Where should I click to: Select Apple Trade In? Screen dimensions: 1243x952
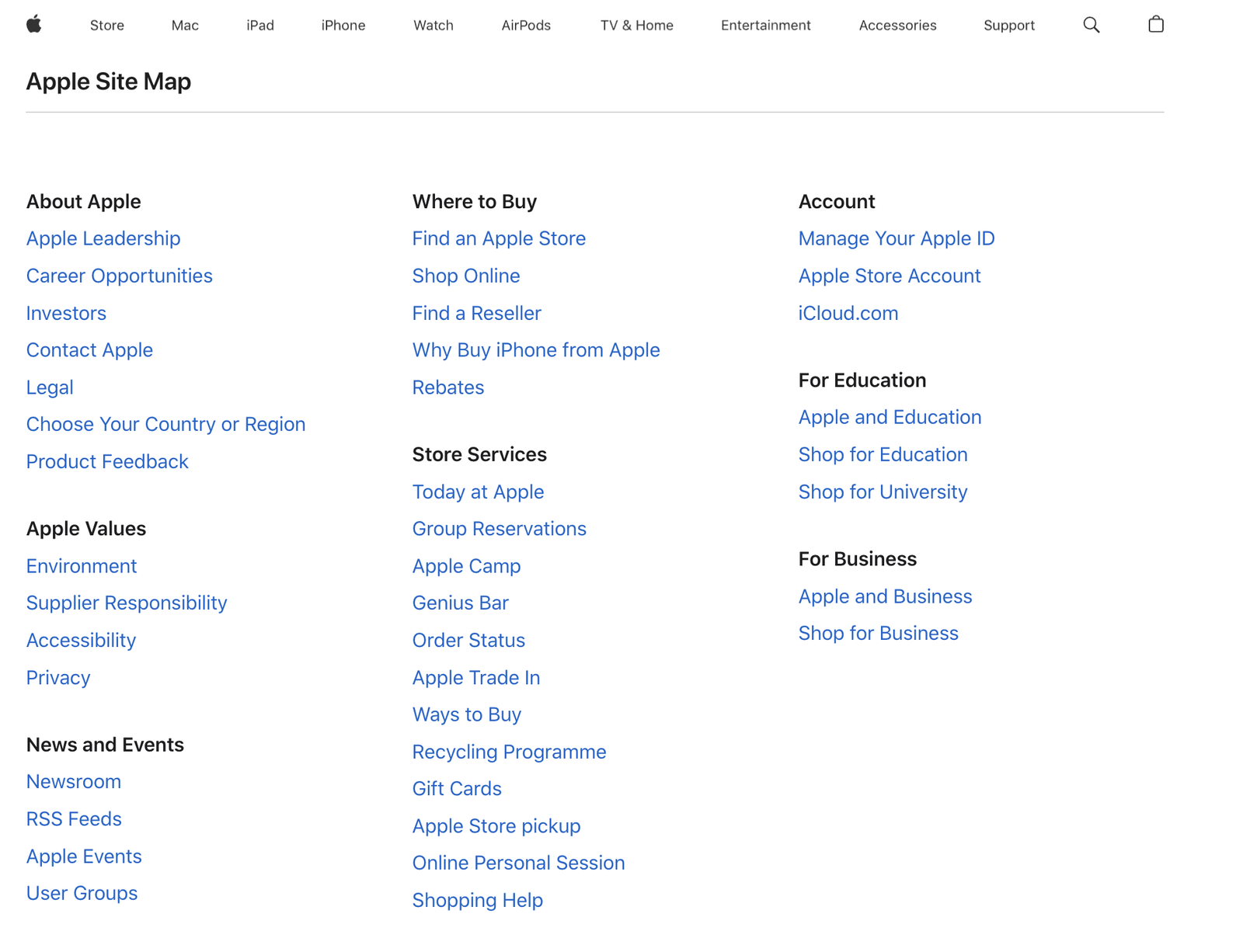point(475,677)
